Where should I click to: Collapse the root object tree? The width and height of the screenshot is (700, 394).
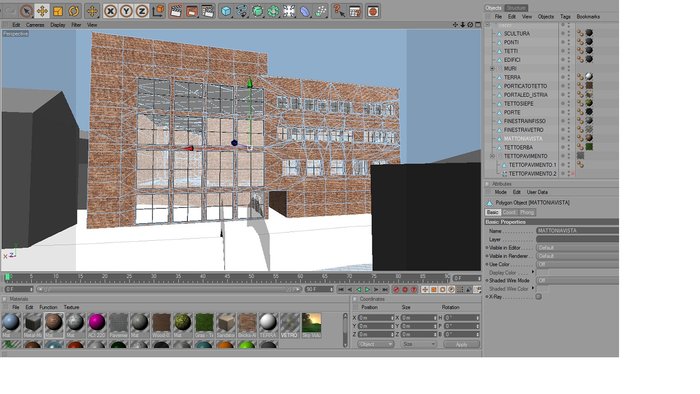coord(488,25)
